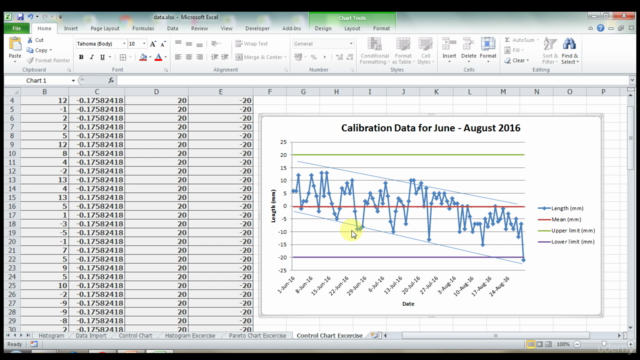Open Find & Select binoculars menu

[x=570, y=51]
